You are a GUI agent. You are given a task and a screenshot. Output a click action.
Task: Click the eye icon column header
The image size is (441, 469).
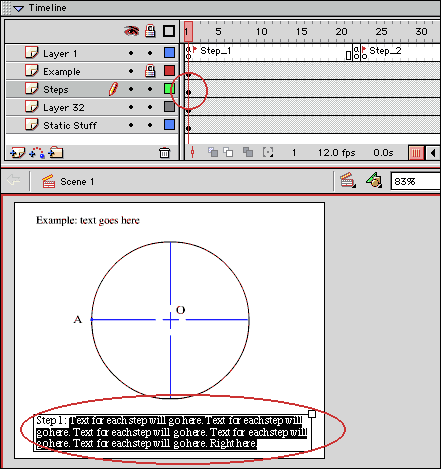[131, 31]
